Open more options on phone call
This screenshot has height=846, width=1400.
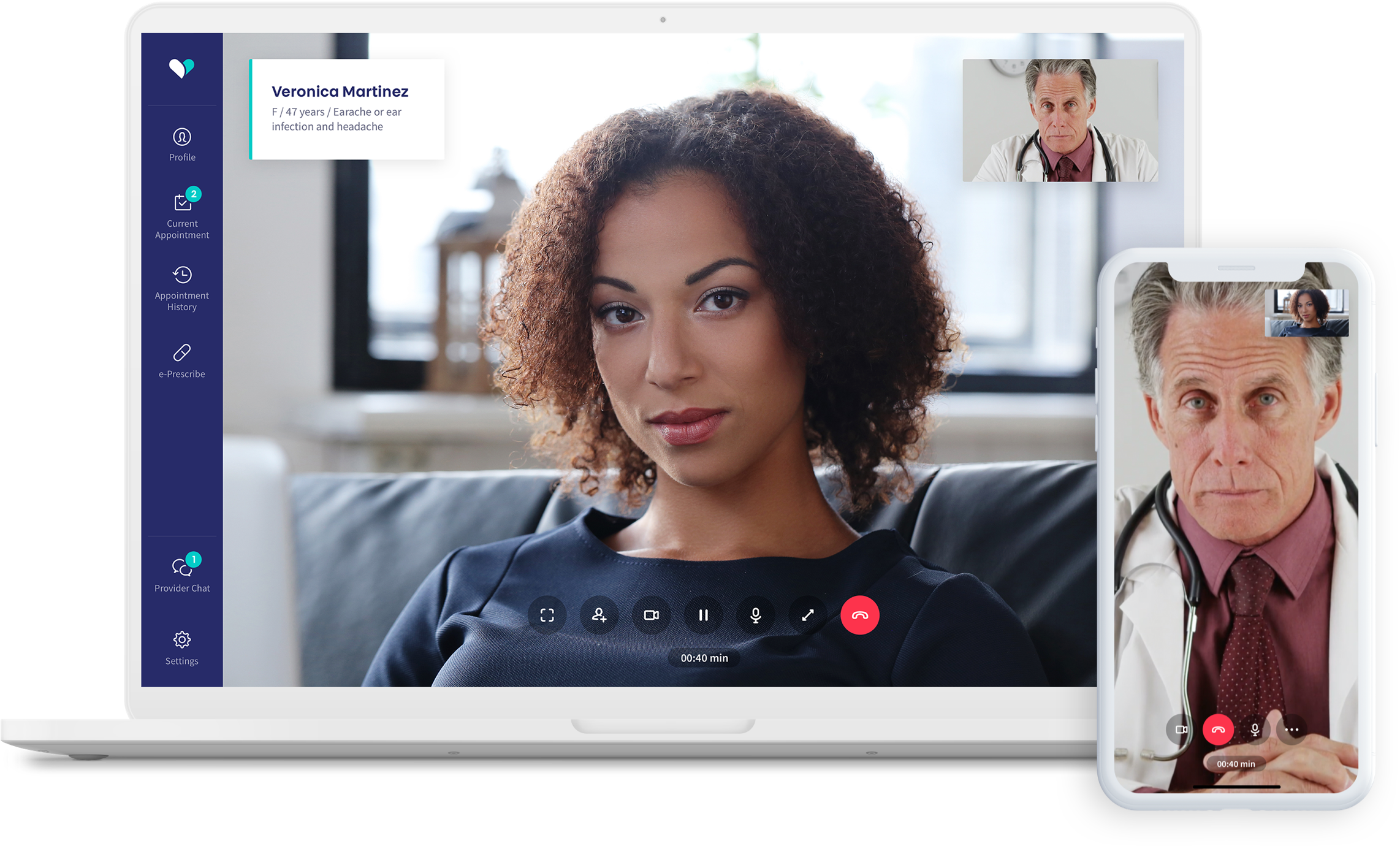pos(1292,730)
